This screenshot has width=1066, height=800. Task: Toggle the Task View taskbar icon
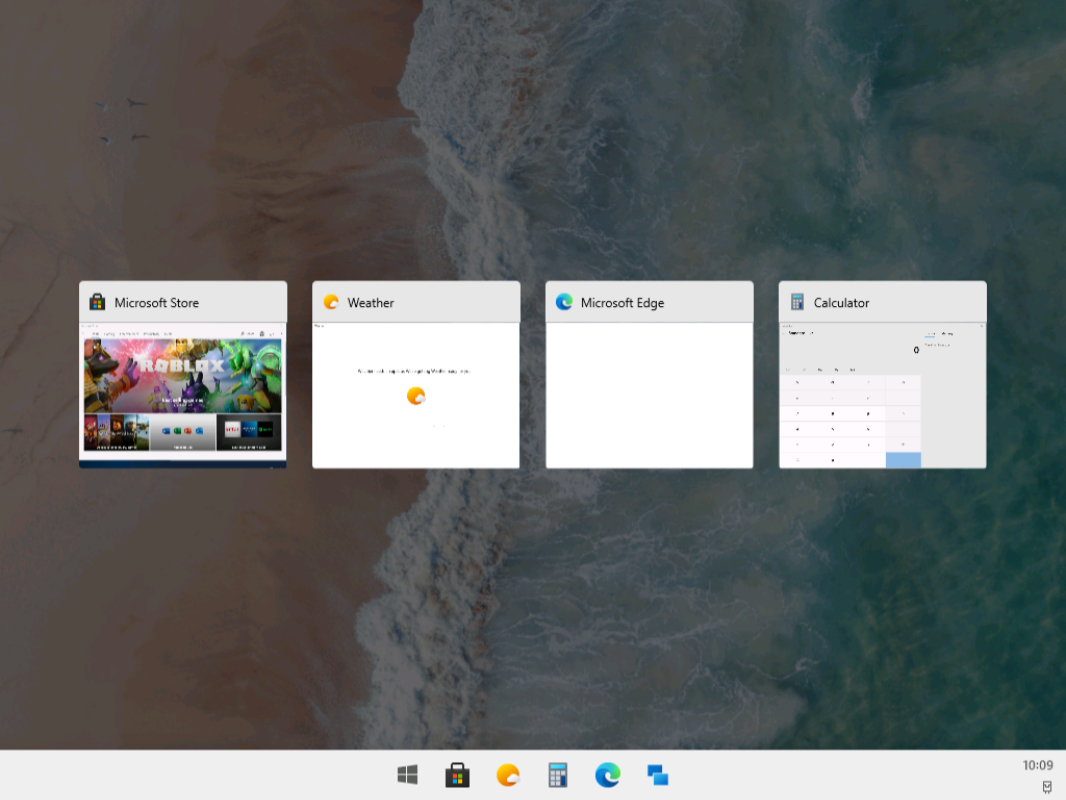[x=657, y=775]
